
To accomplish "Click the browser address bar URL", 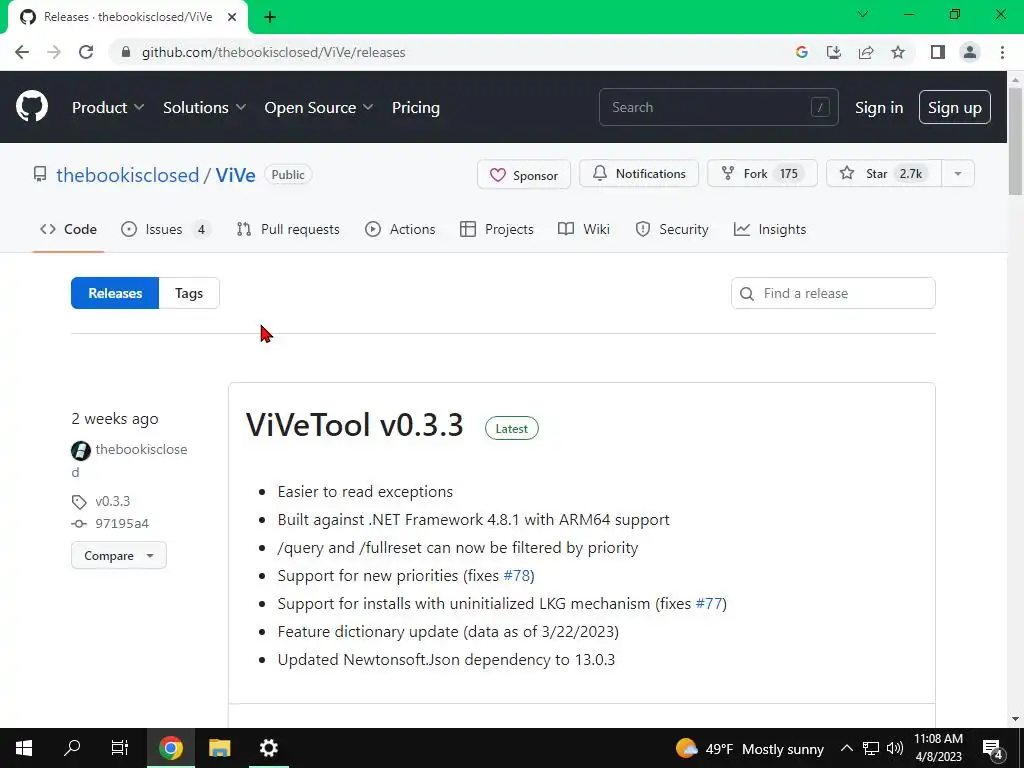I will [x=274, y=52].
